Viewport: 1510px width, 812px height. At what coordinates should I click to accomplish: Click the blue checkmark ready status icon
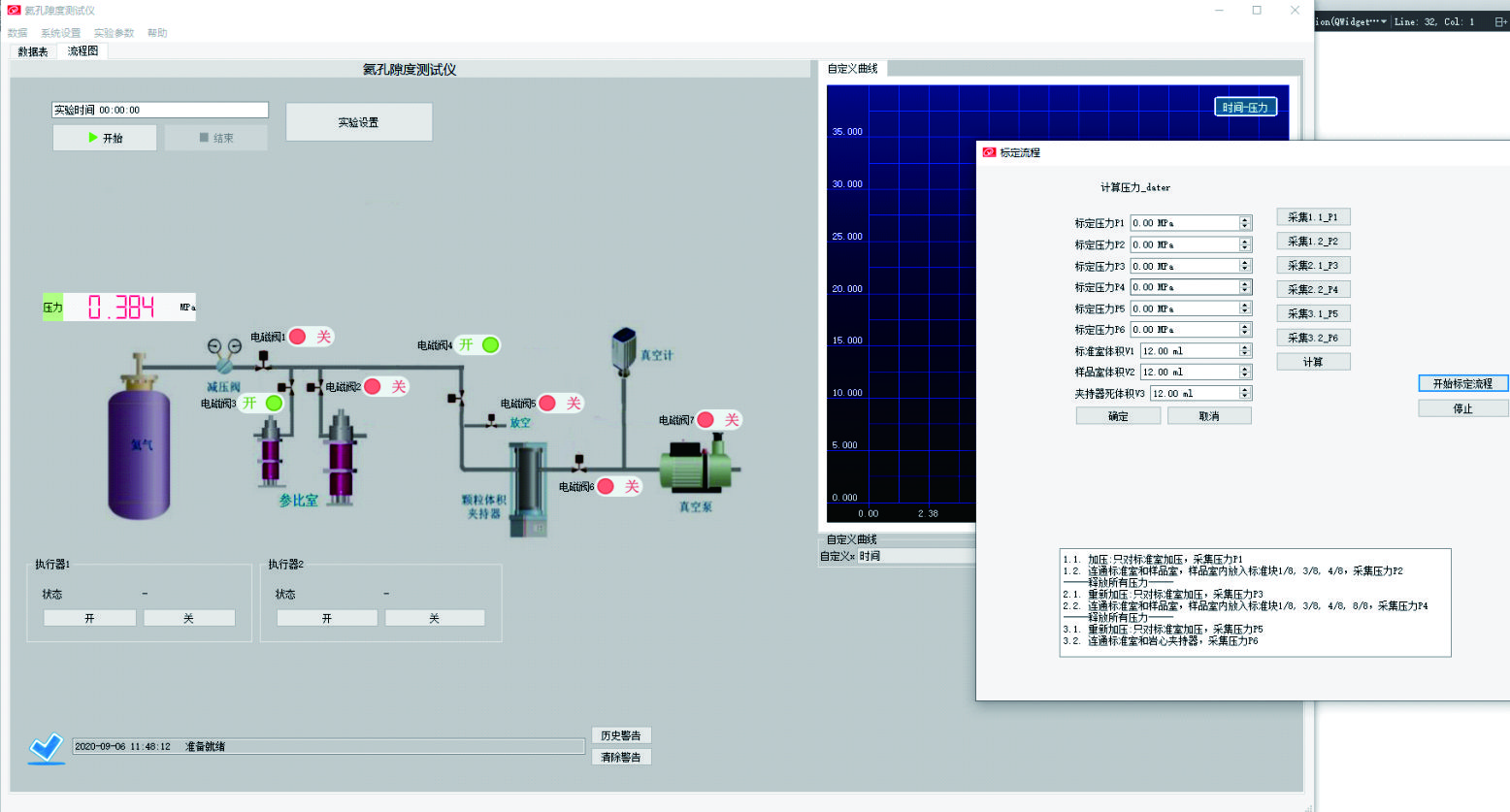(46, 747)
